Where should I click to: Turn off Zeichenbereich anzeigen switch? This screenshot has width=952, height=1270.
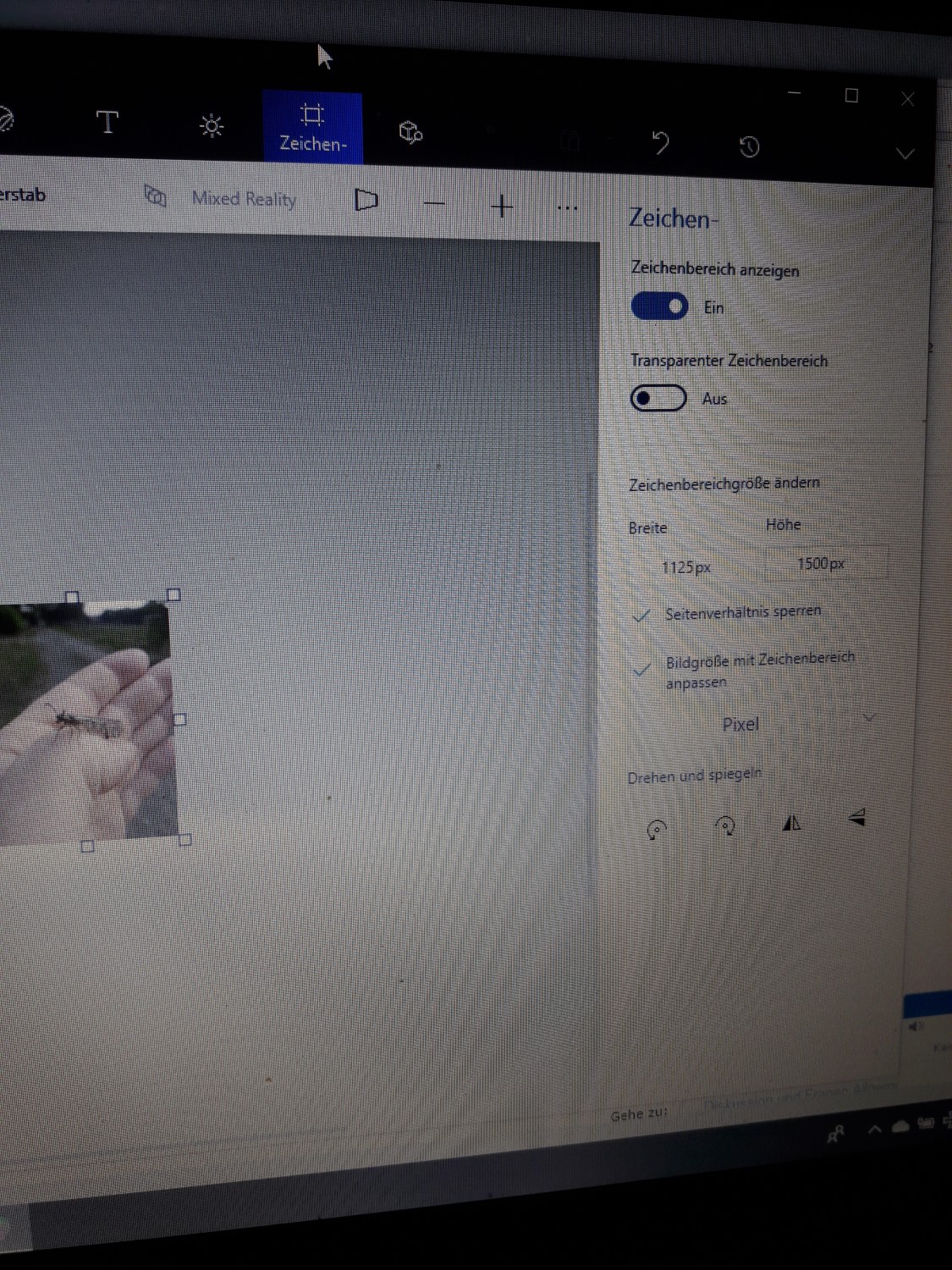pyautogui.click(x=659, y=306)
